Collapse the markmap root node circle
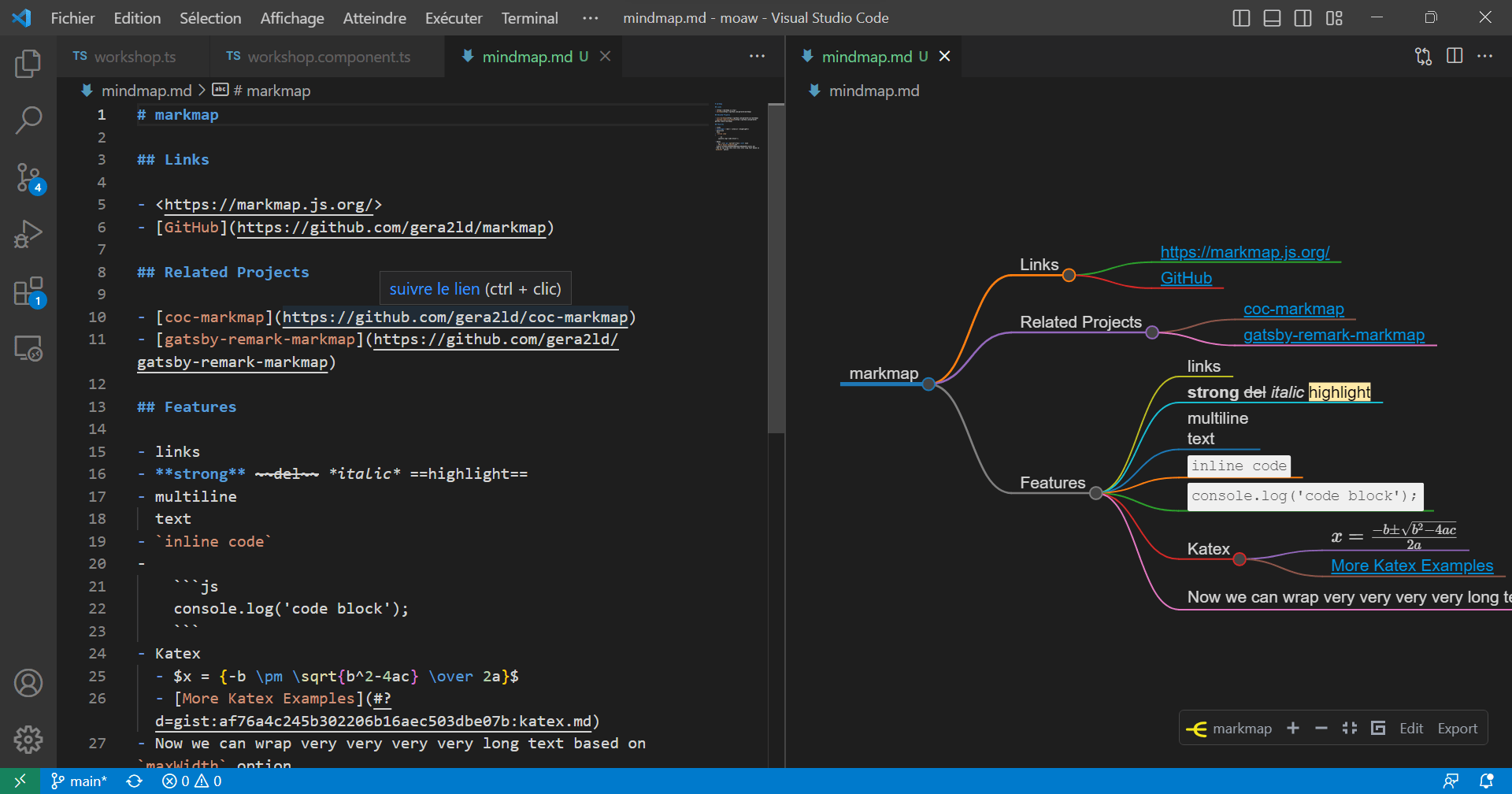Viewport: 1512px width, 794px height. click(928, 384)
